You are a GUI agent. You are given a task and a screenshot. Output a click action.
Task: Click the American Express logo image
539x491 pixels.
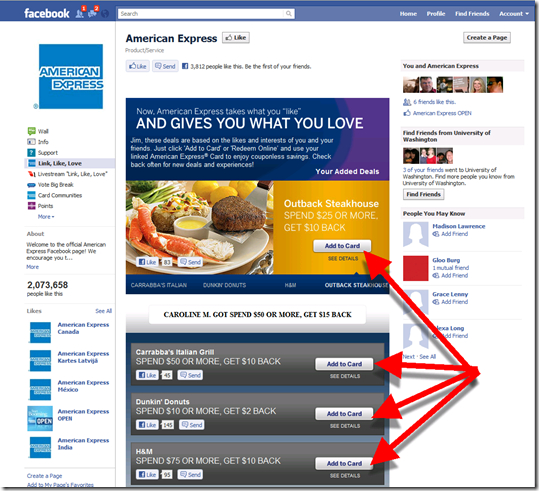click(71, 76)
